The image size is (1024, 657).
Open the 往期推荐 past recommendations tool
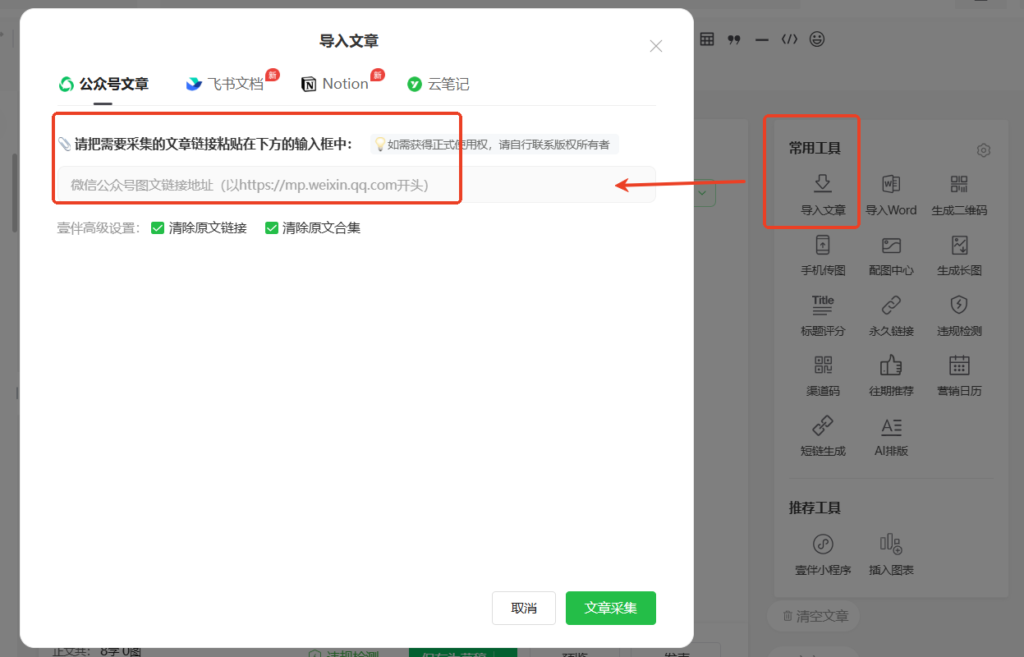click(x=891, y=376)
